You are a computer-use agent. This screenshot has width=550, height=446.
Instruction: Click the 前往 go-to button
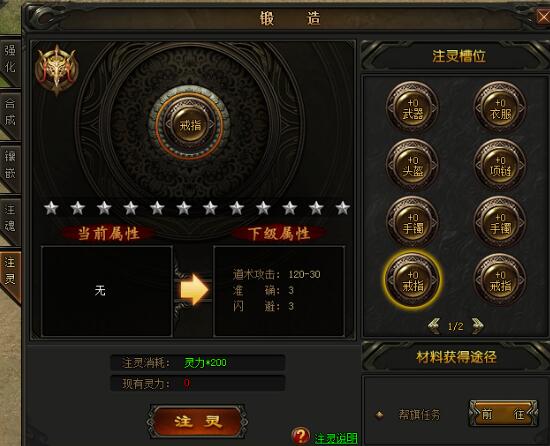(503, 414)
